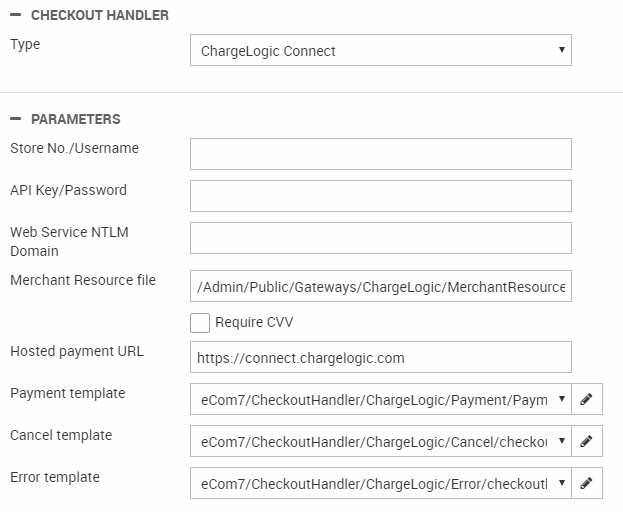Viewport: 623px width, 512px height.
Task: Click the API Key/Password field
Action: [x=380, y=196]
